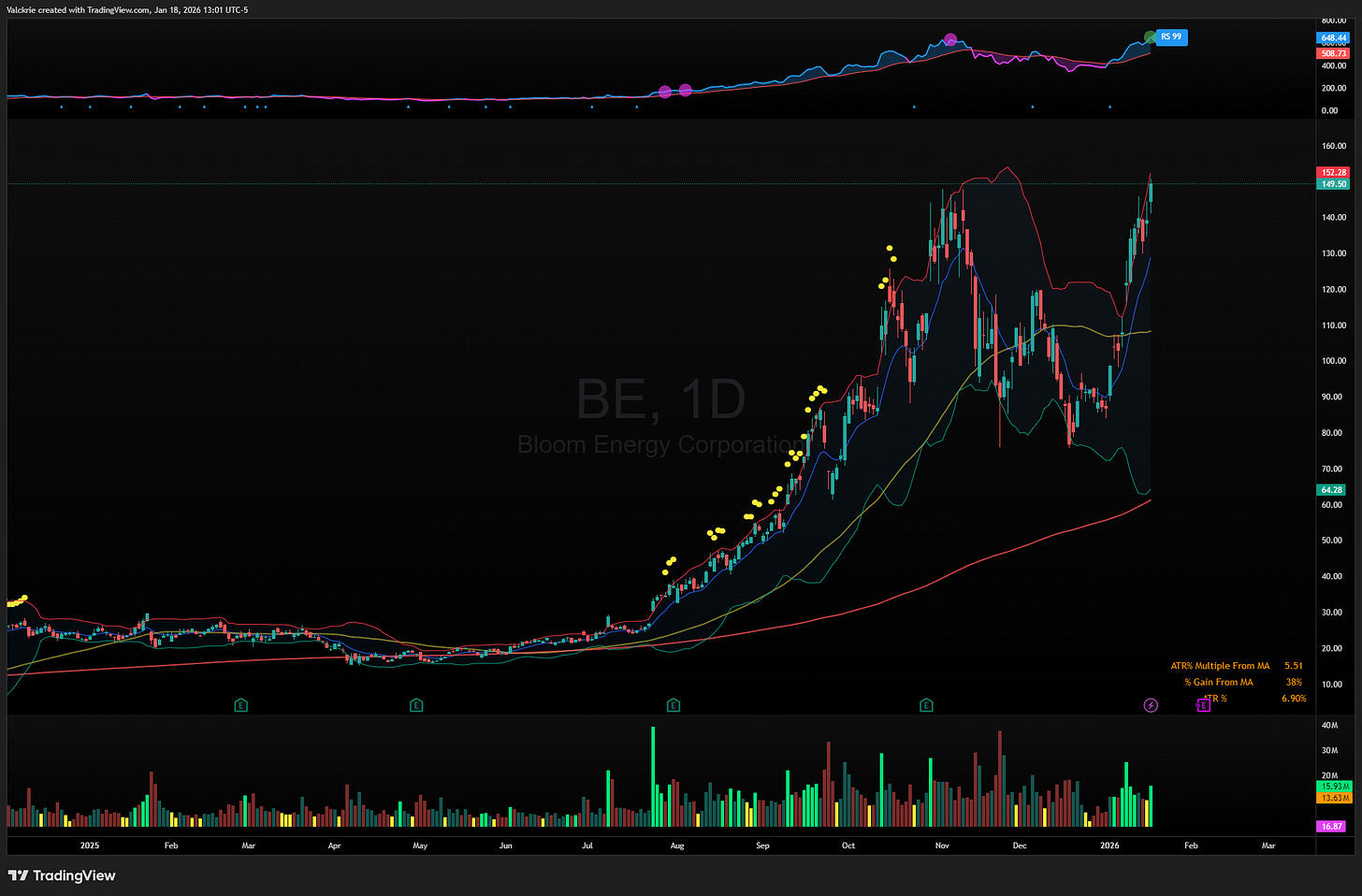Click the 2026 label on time axis

click(1109, 845)
